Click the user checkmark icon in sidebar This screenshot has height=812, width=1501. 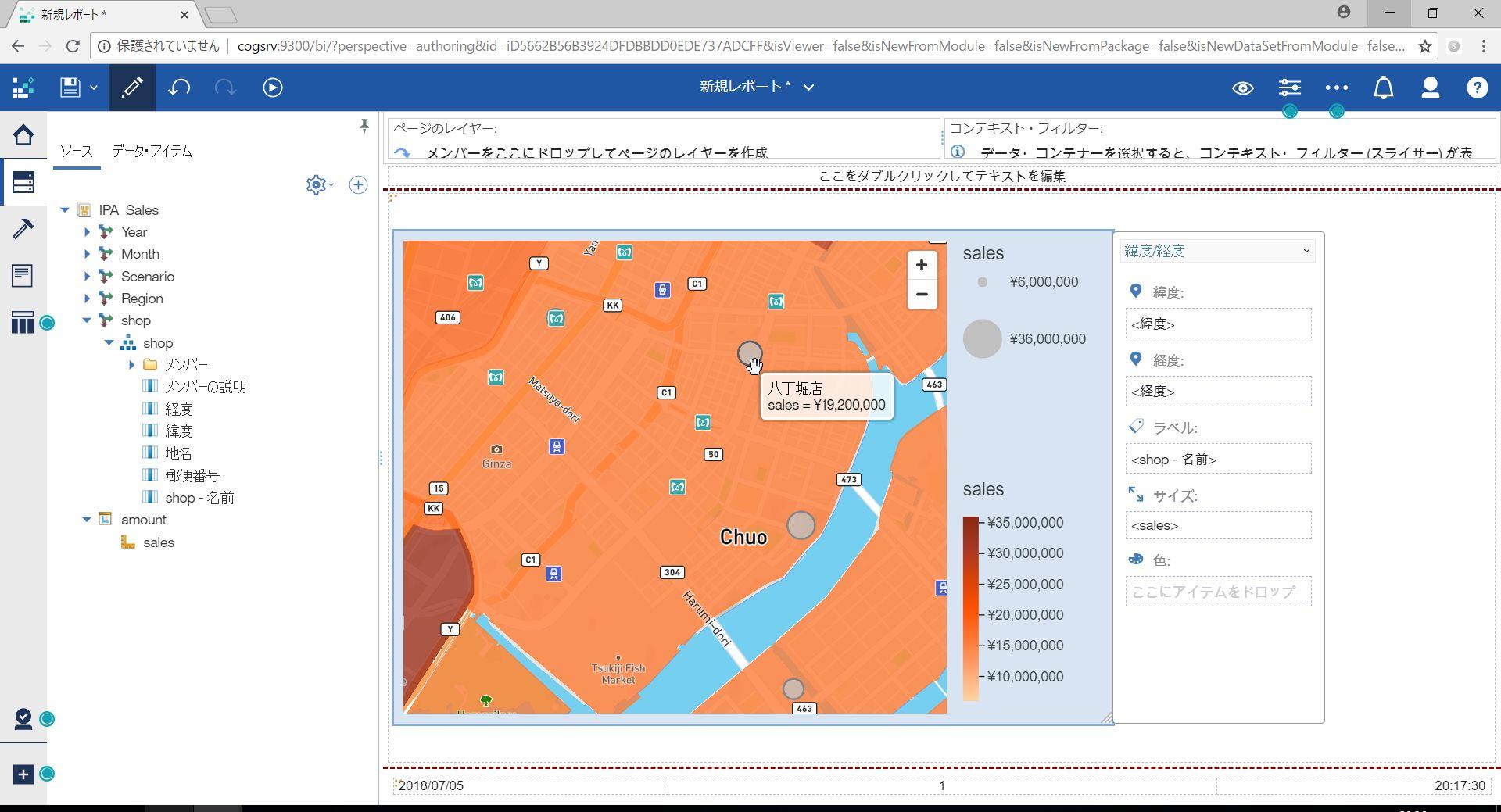(23, 719)
